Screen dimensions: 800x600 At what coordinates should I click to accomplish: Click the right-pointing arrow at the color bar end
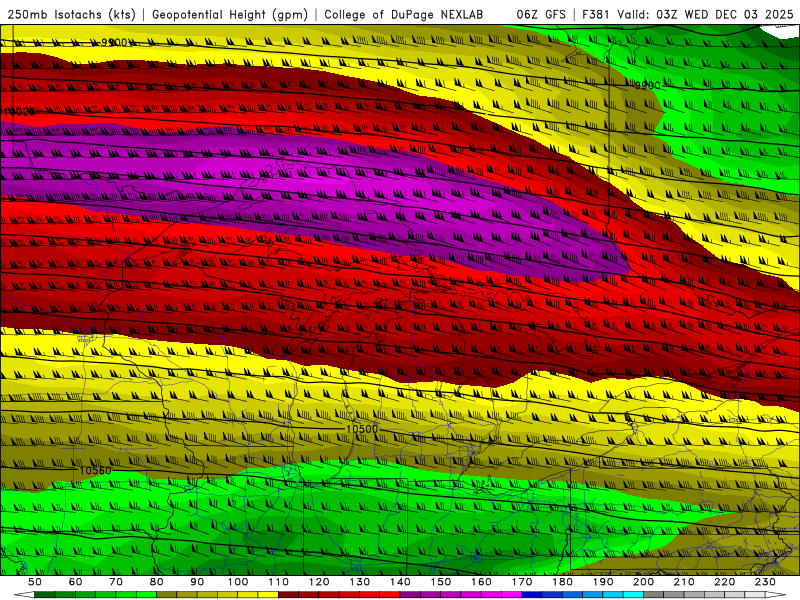pyautogui.click(x=776, y=595)
